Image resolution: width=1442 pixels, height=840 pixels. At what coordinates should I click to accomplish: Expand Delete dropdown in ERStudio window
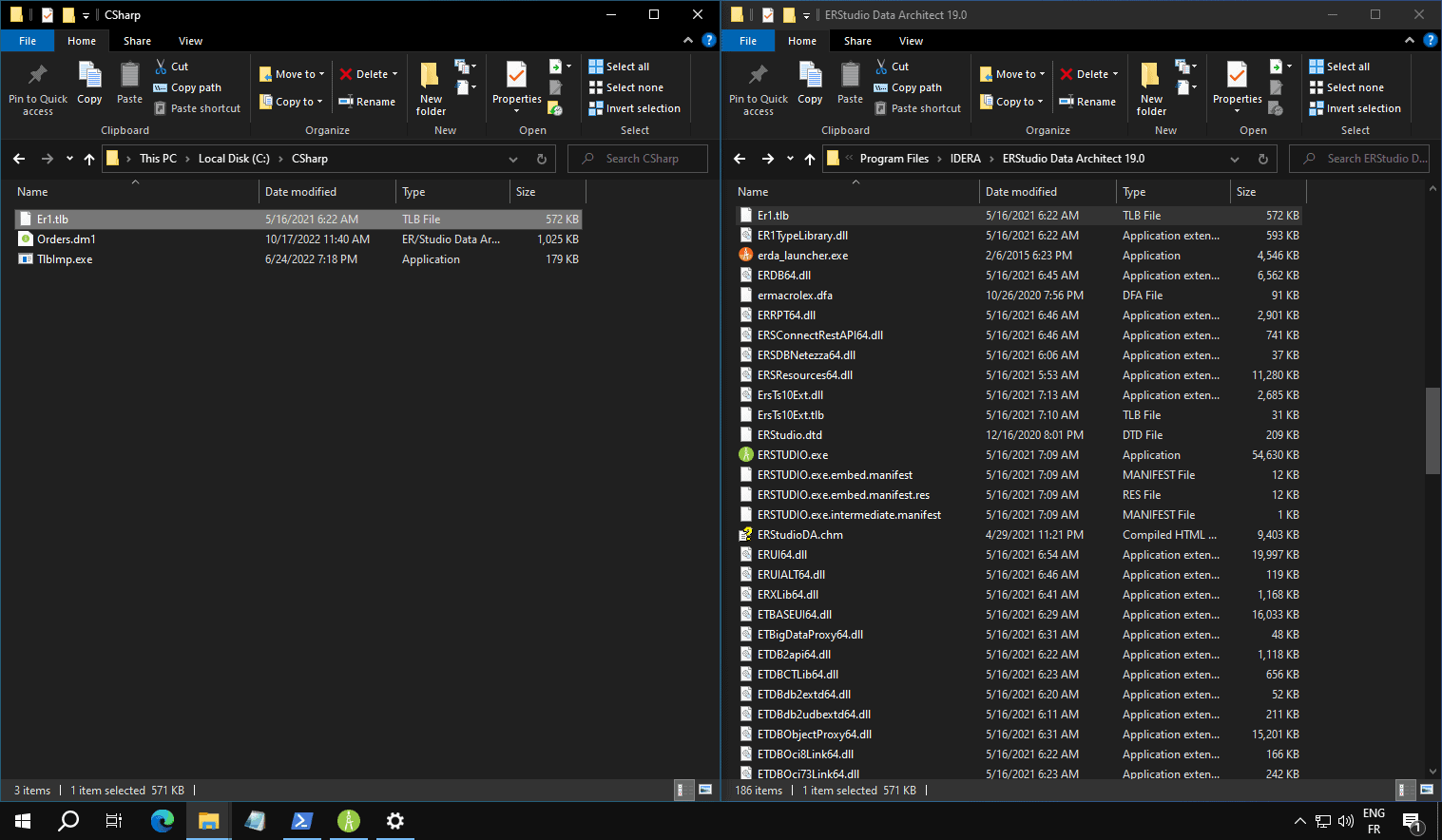pyautogui.click(x=1115, y=74)
